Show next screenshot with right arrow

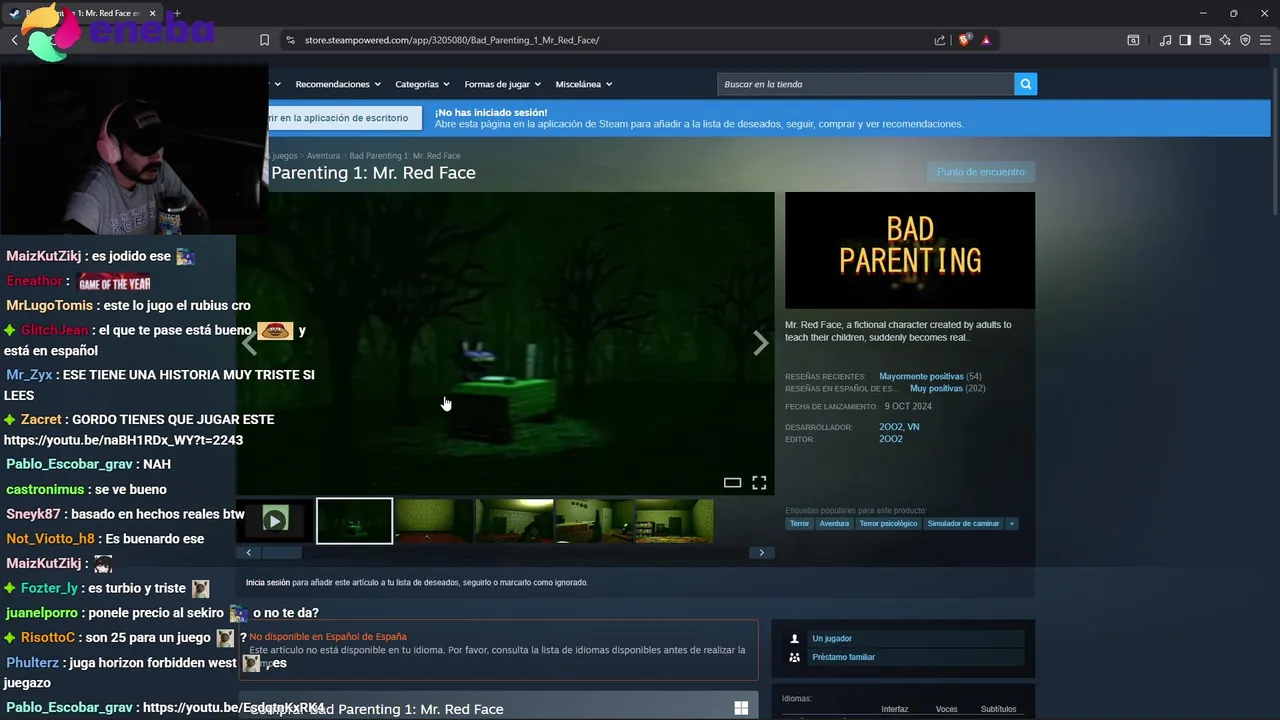click(760, 343)
